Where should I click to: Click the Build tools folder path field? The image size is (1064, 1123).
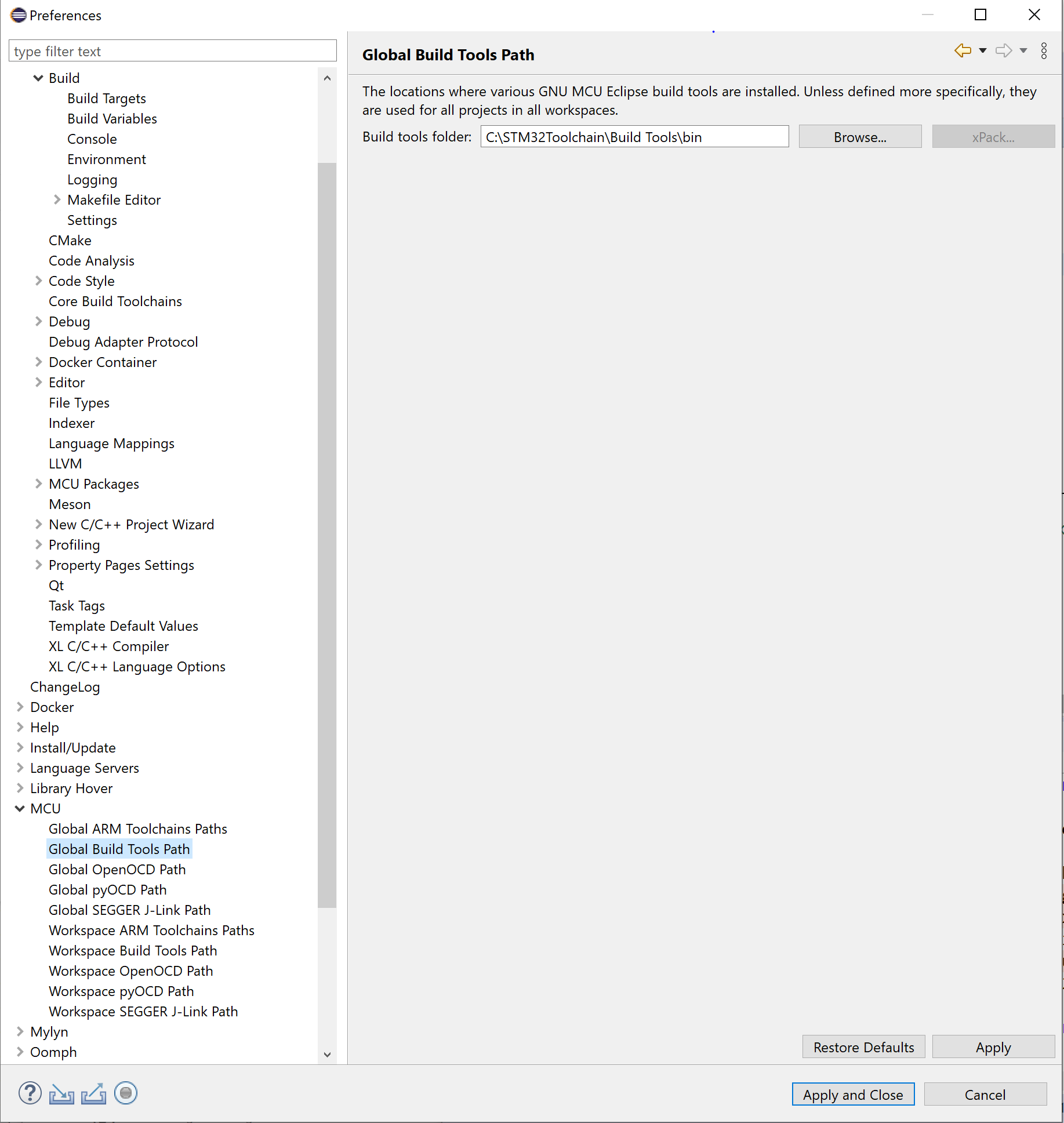coord(634,137)
